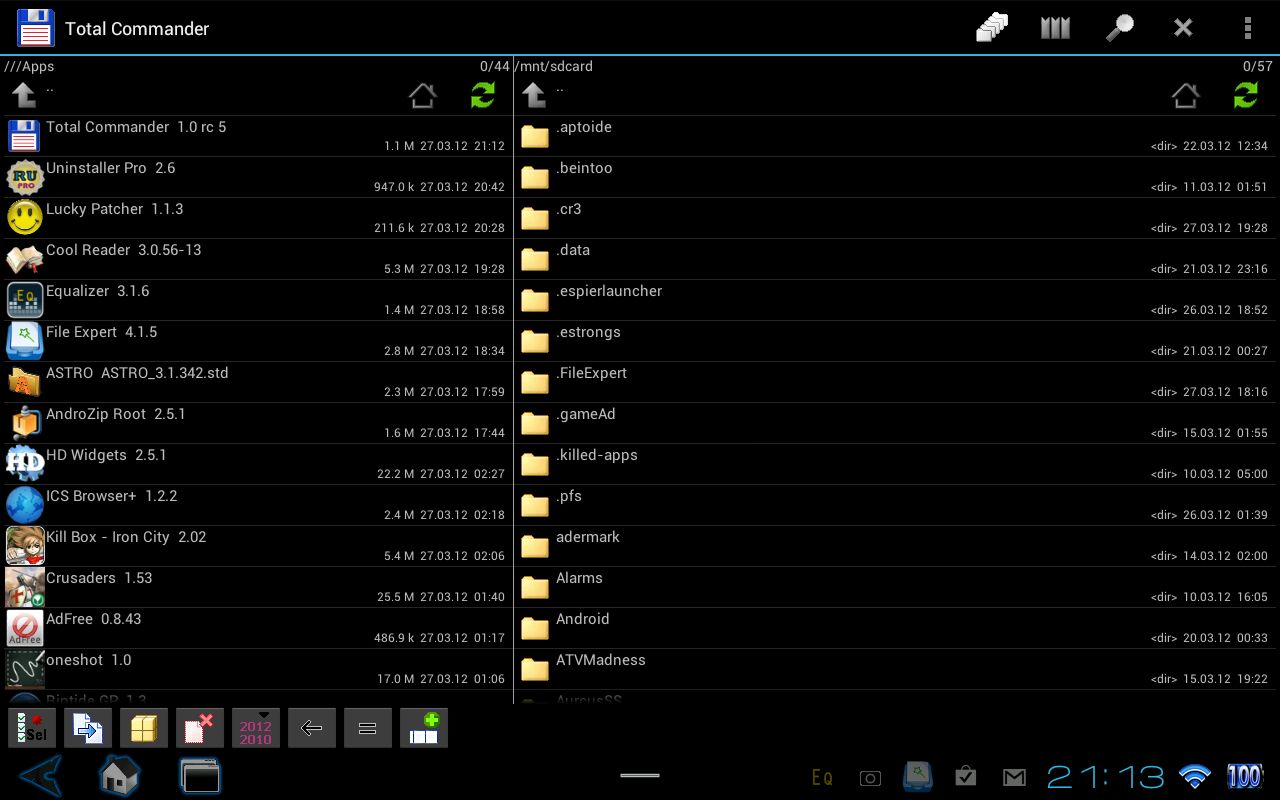
Task: Open search with the magnifier icon
Action: point(1119,28)
